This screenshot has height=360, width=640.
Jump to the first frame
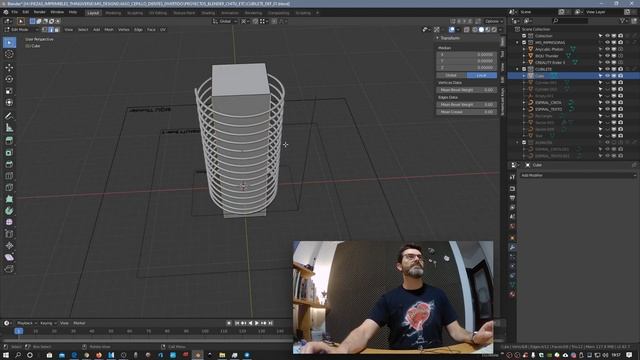pos(237,323)
